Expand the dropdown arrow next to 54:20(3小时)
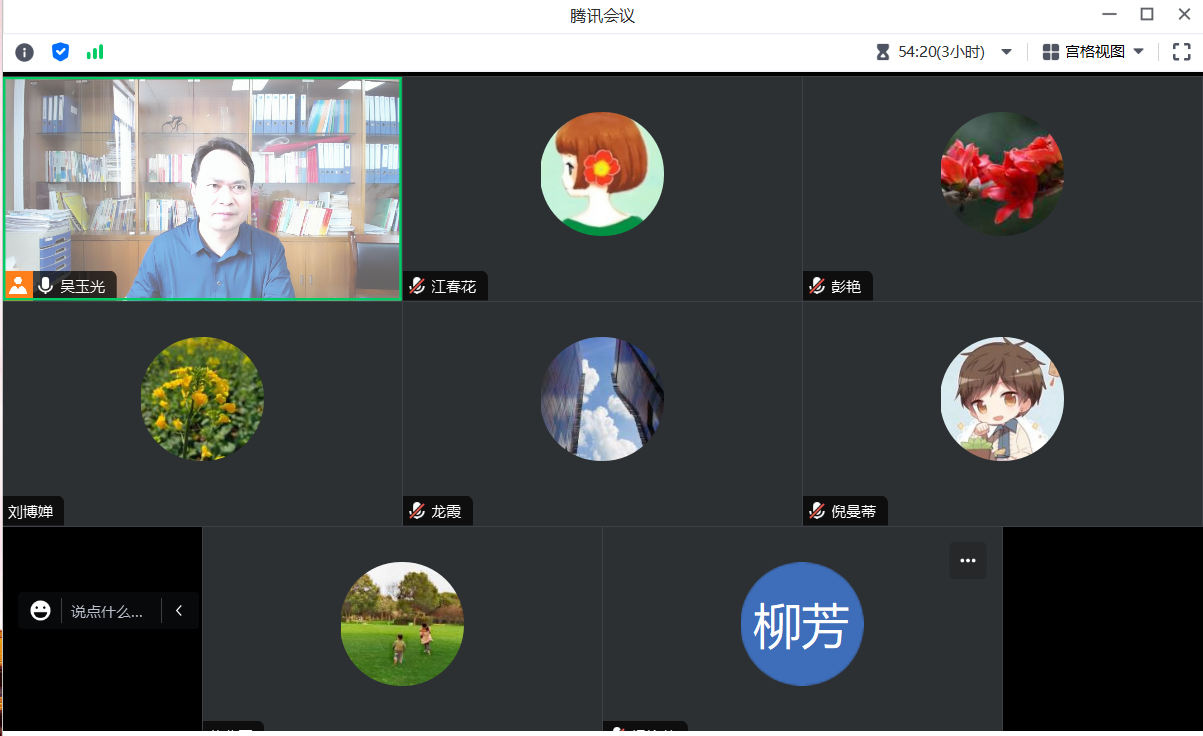The image size is (1203, 736). (1006, 52)
